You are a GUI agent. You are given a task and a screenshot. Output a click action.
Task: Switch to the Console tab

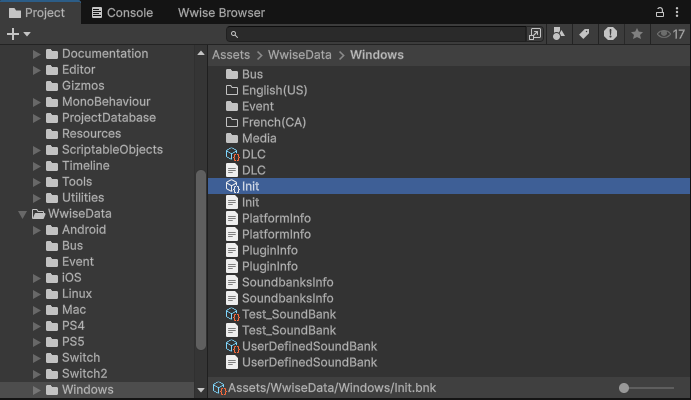tap(121, 13)
